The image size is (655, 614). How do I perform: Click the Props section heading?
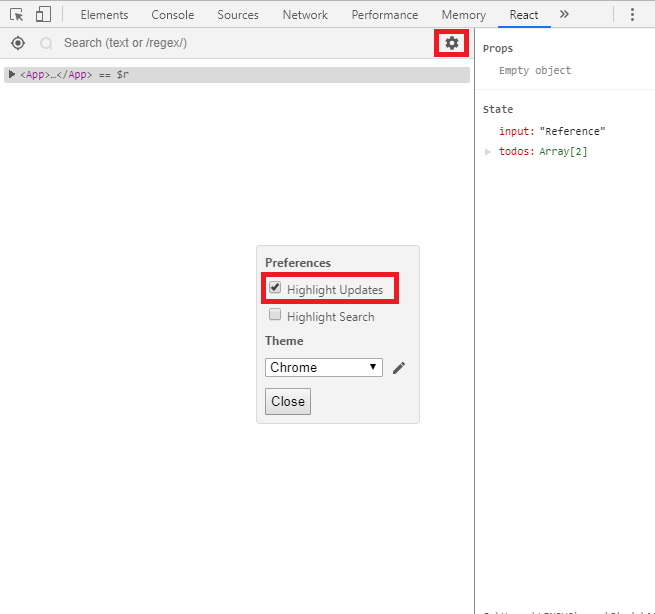(x=498, y=48)
